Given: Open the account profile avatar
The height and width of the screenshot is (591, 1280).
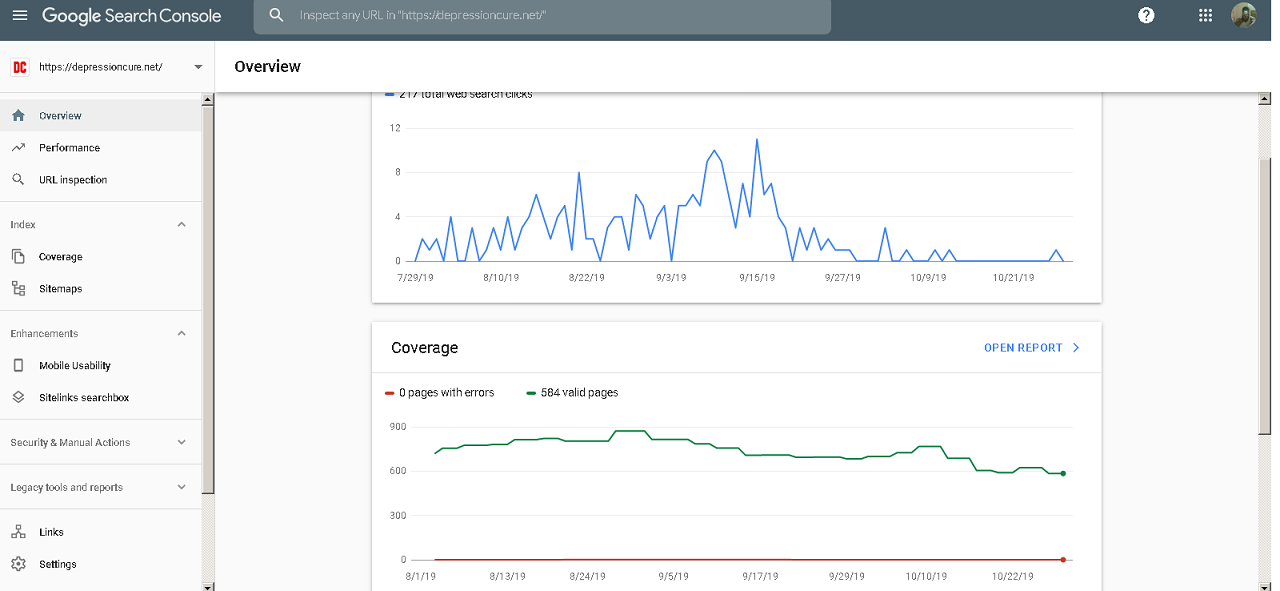Looking at the screenshot, I should pyautogui.click(x=1244, y=16).
